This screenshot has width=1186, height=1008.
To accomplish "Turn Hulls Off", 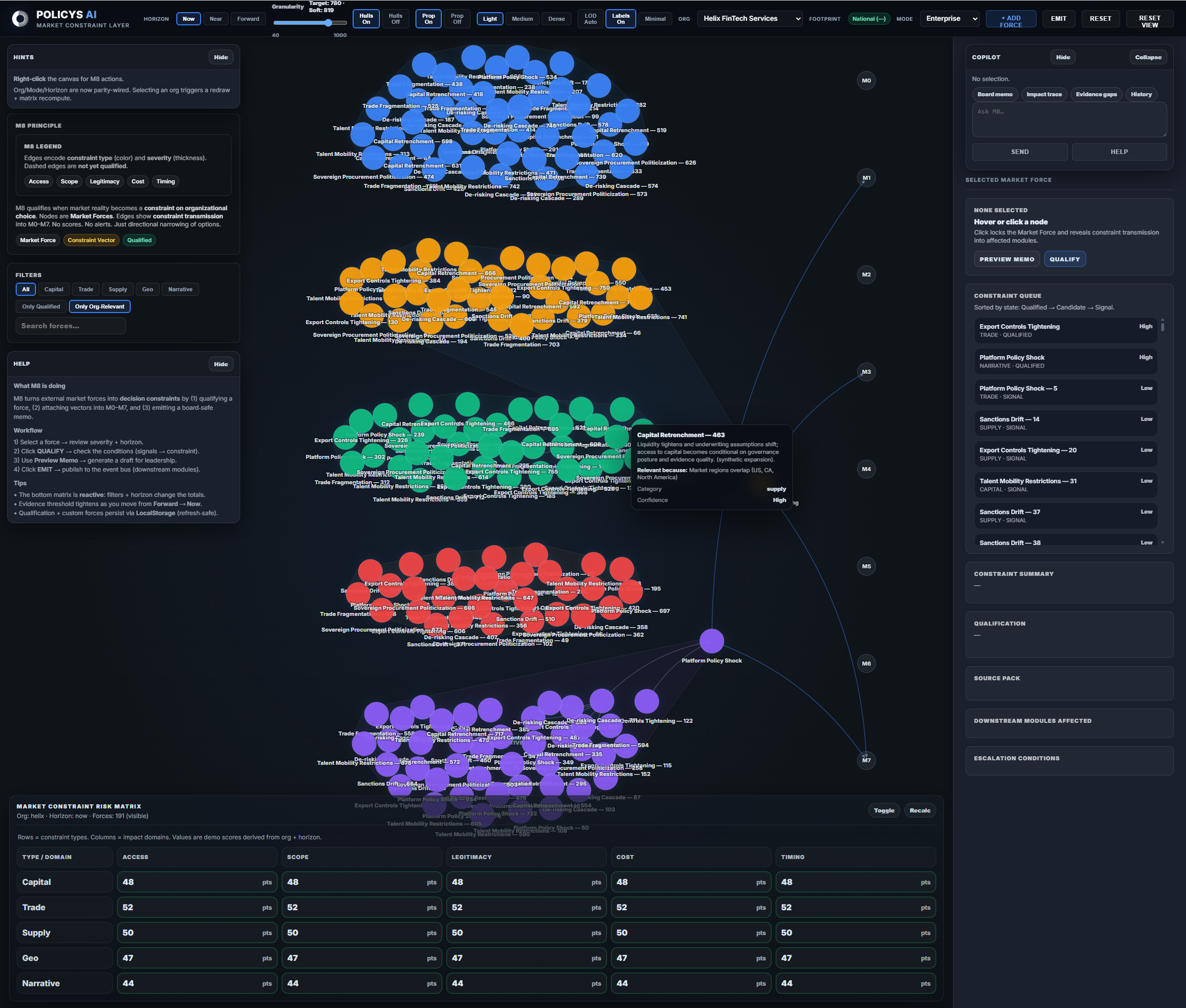I will click(395, 19).
